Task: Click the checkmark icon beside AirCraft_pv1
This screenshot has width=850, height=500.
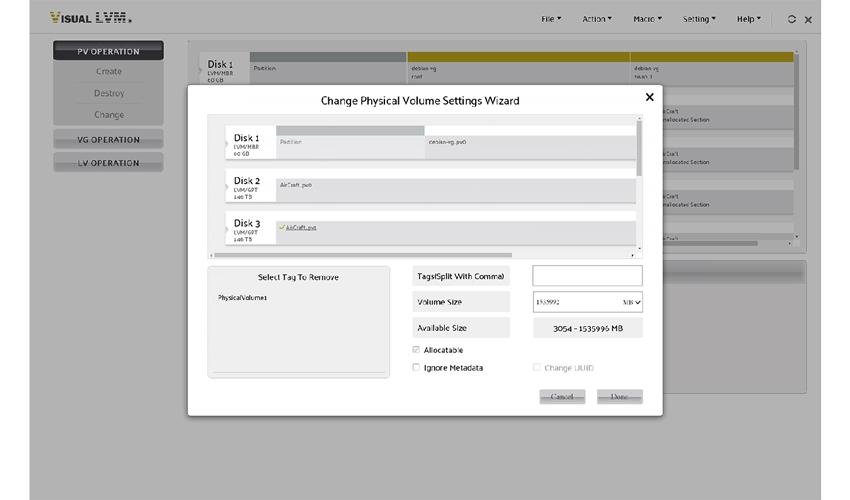Action: [282, 228]
